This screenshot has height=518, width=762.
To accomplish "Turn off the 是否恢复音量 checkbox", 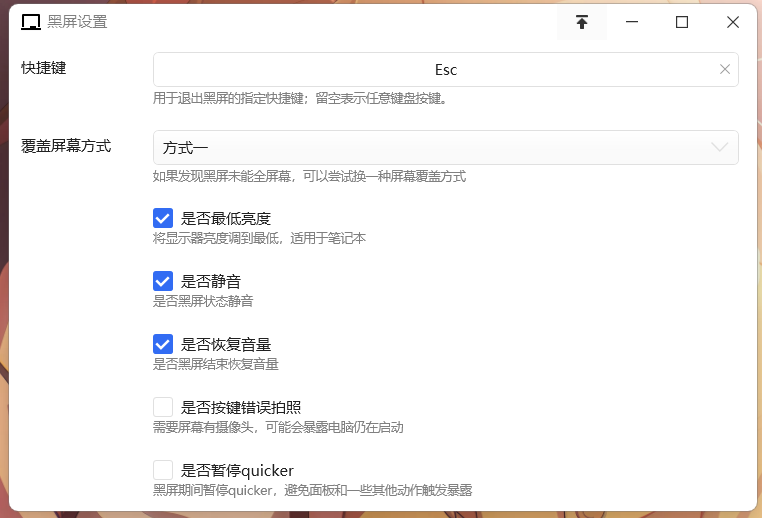I will point(163,344).
